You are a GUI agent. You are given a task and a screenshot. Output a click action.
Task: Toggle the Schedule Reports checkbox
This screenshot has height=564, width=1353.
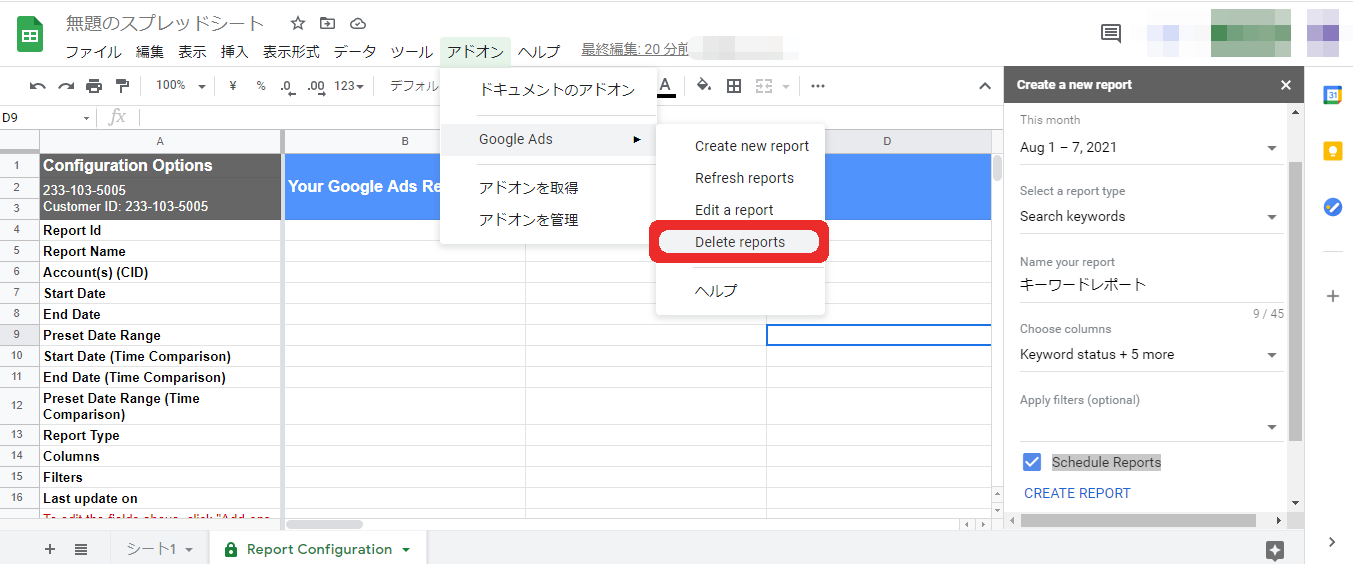[1032, 462]
